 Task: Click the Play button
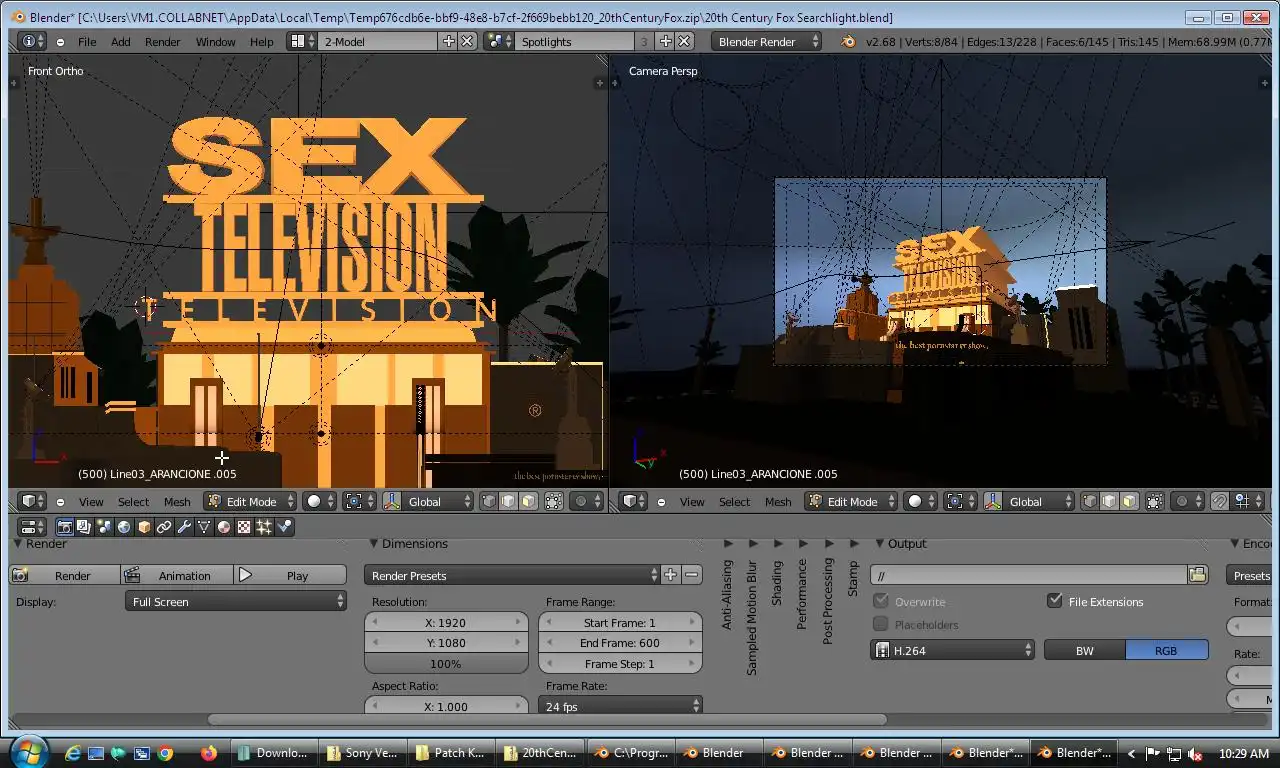click(x=290, y=575)
